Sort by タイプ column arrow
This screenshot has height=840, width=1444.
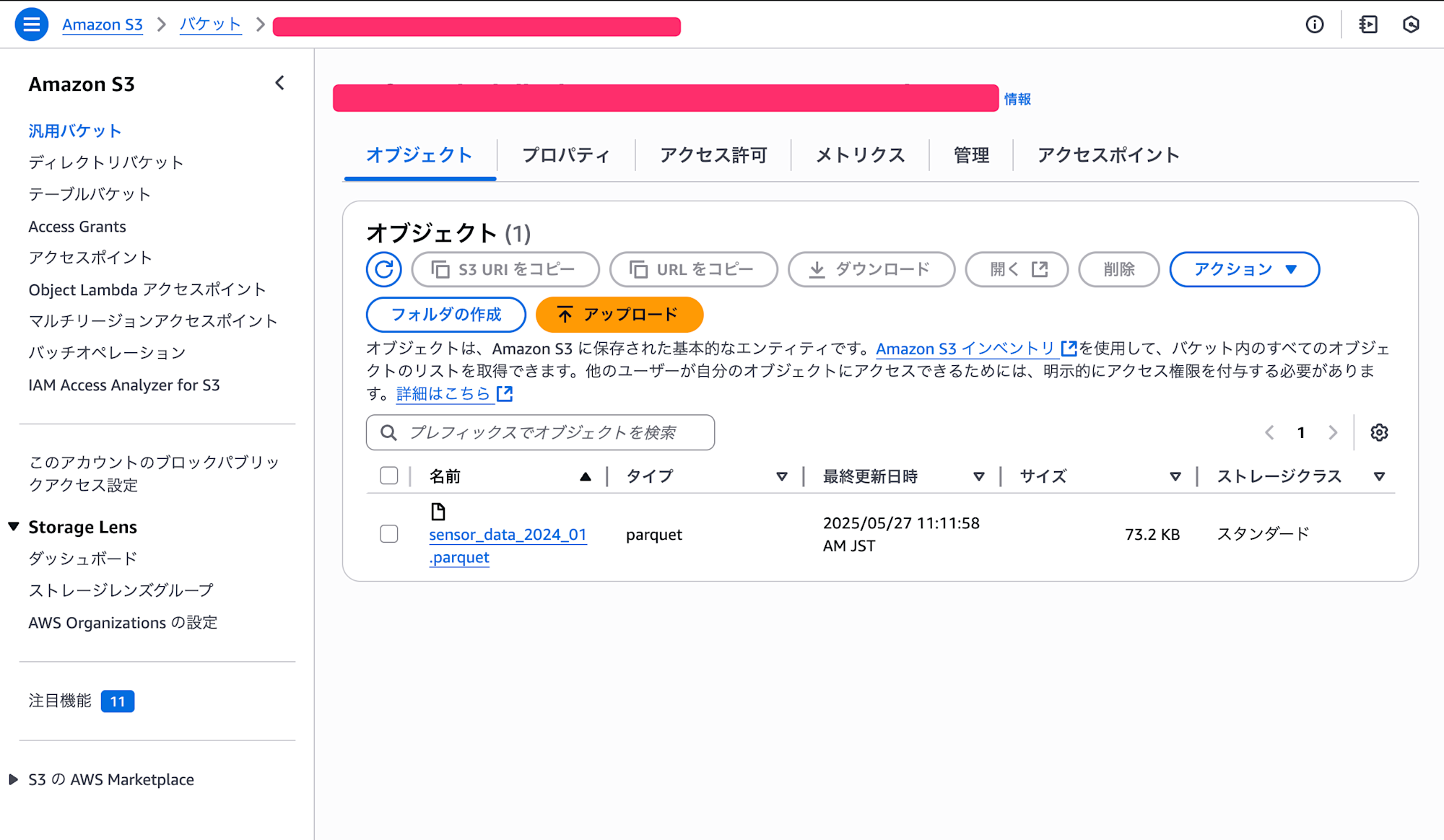pos(782,476)
